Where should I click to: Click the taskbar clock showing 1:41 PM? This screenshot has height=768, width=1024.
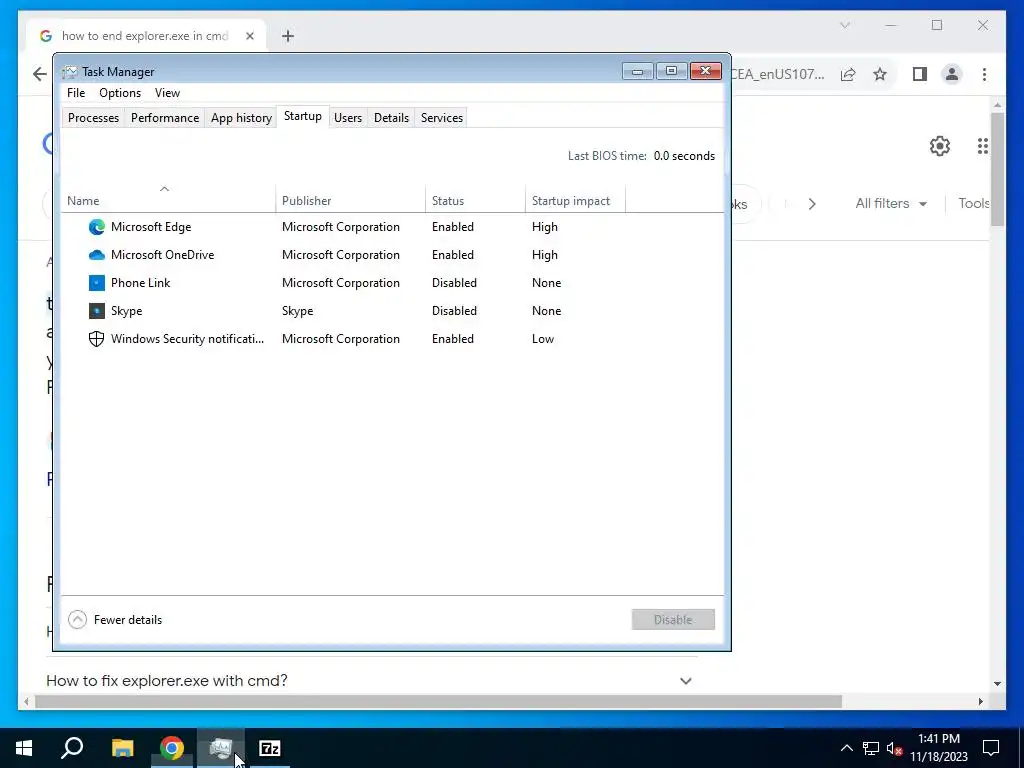click(939, 748)
